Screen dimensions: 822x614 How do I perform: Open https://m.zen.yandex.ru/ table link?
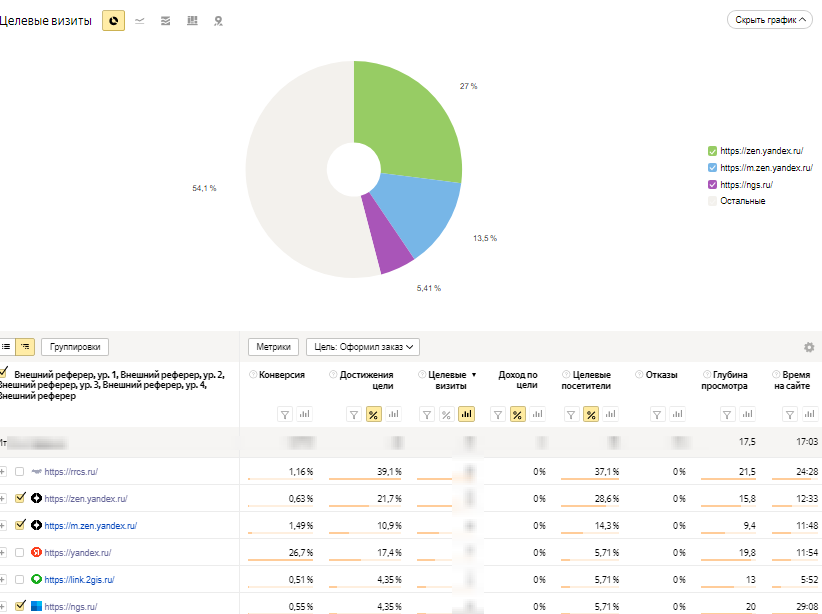click(x=91, y=525)
